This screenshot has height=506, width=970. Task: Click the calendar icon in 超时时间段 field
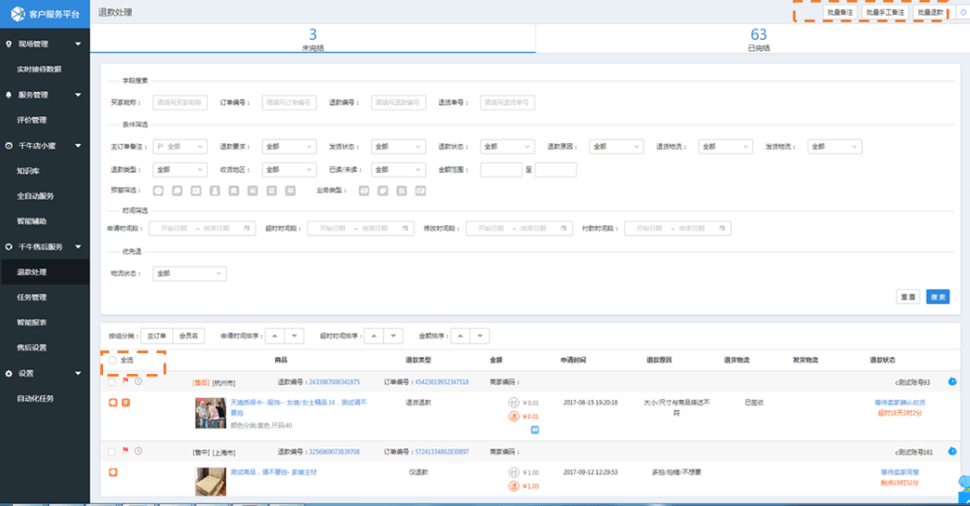(405, 228)
